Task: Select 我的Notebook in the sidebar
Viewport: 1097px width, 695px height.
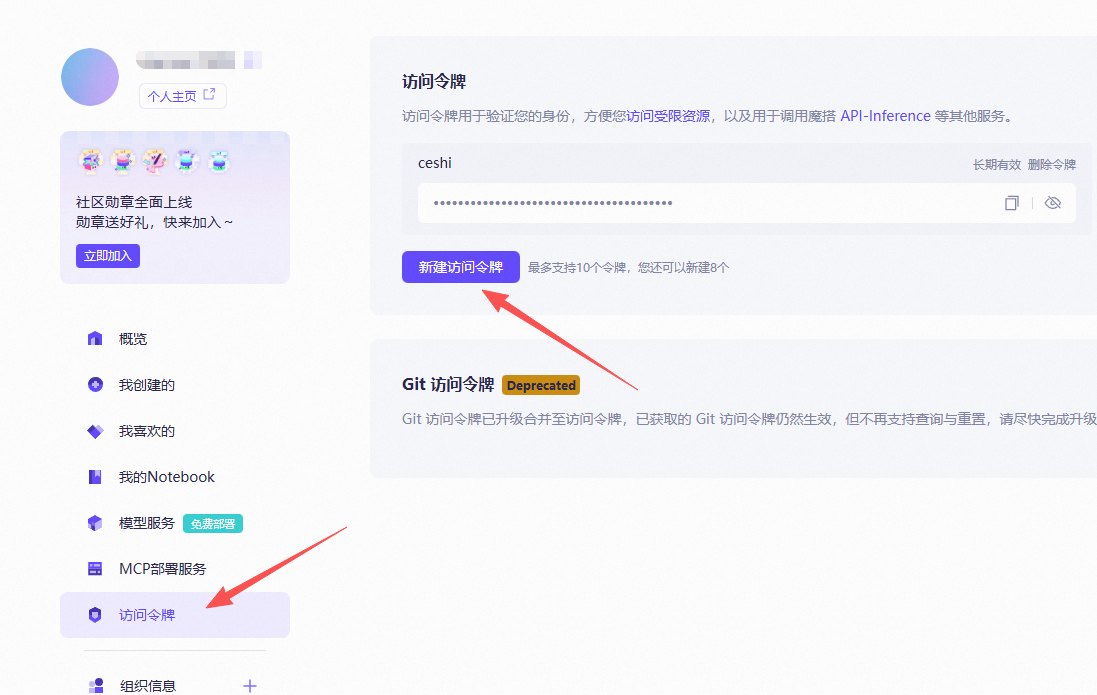Action: click(x=166, y=477)
